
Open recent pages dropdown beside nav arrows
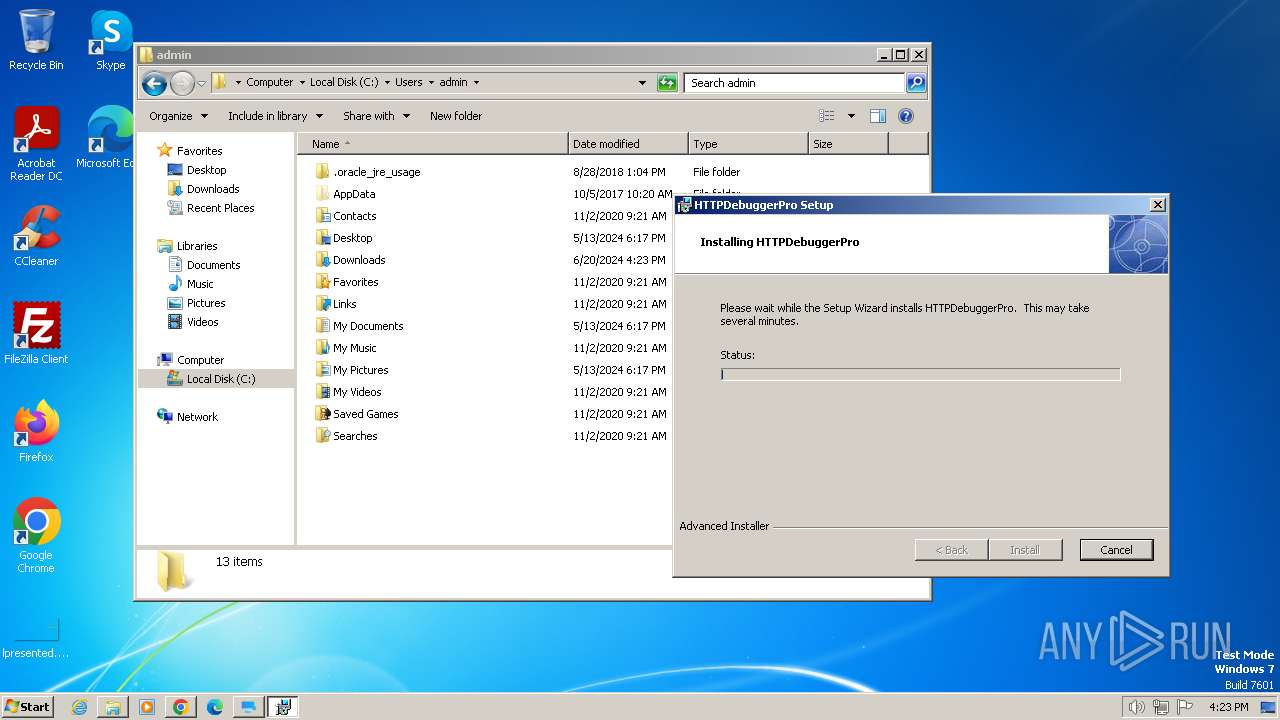[x=201, y=83]
